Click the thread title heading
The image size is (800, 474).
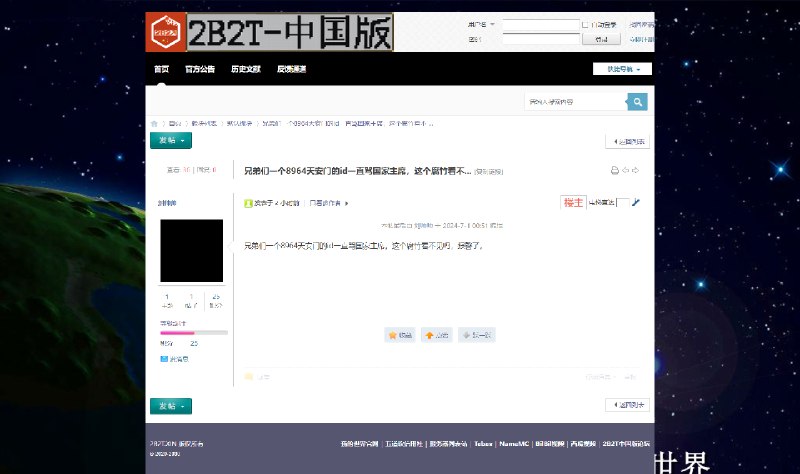(358, 171)
